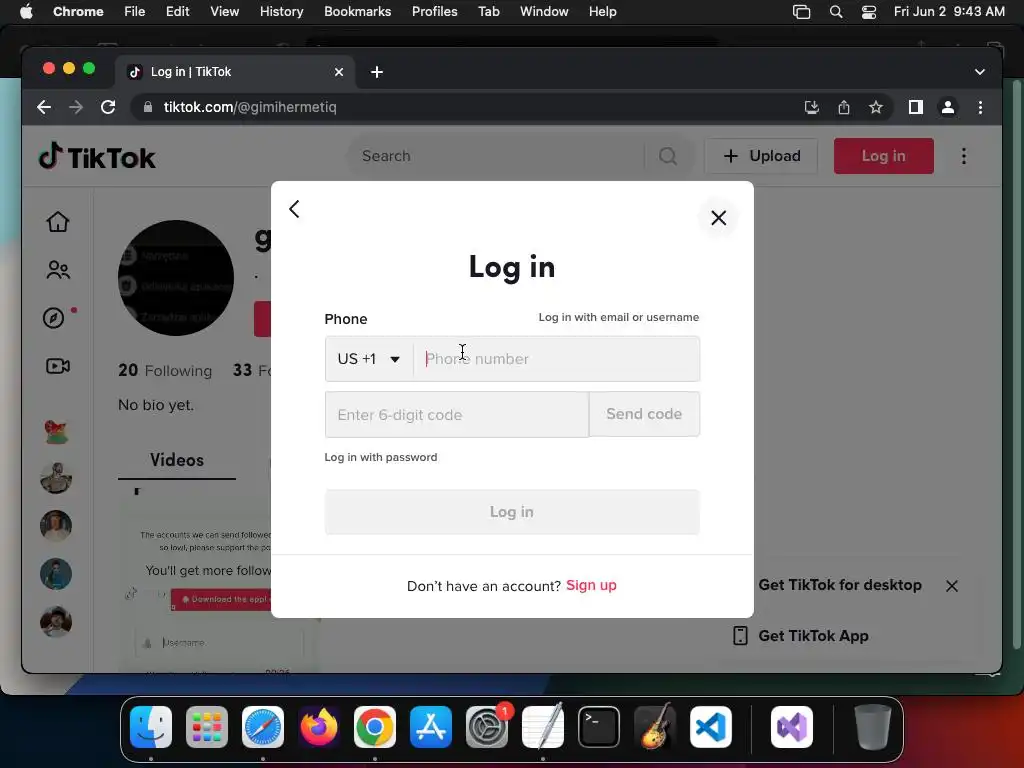Click Get TikTok for desktop
The height and width of the screenshot is (768, 1024).
coord(840,585)
